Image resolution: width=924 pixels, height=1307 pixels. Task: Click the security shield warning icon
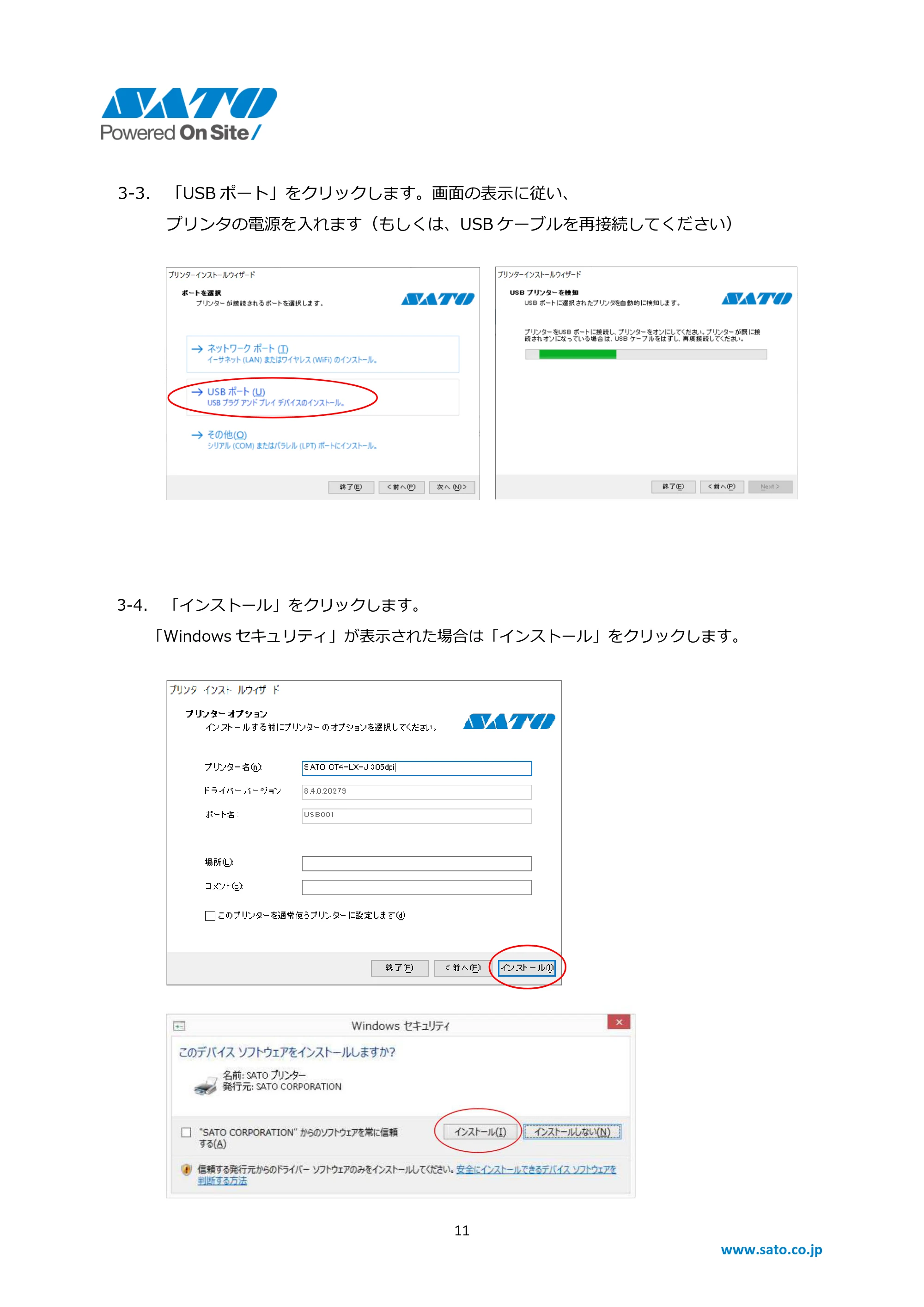tap(186, 1170)
